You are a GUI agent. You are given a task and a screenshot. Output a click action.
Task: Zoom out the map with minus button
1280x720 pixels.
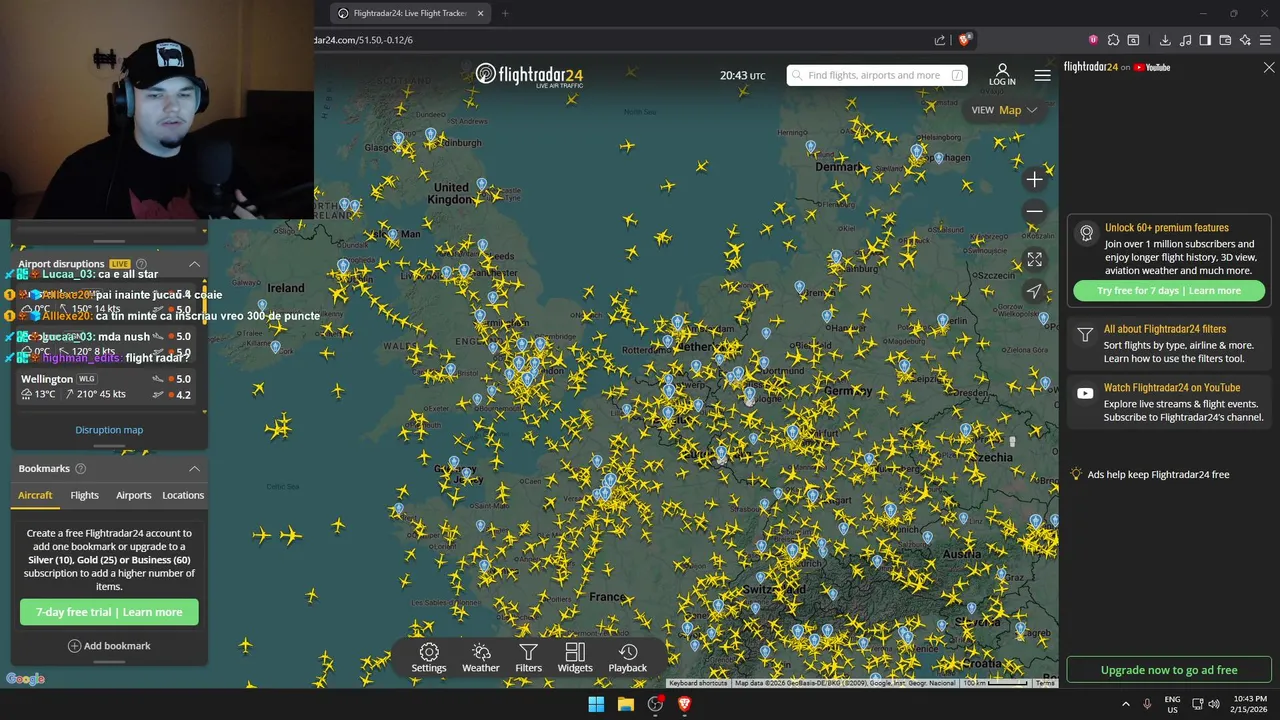1035,211
